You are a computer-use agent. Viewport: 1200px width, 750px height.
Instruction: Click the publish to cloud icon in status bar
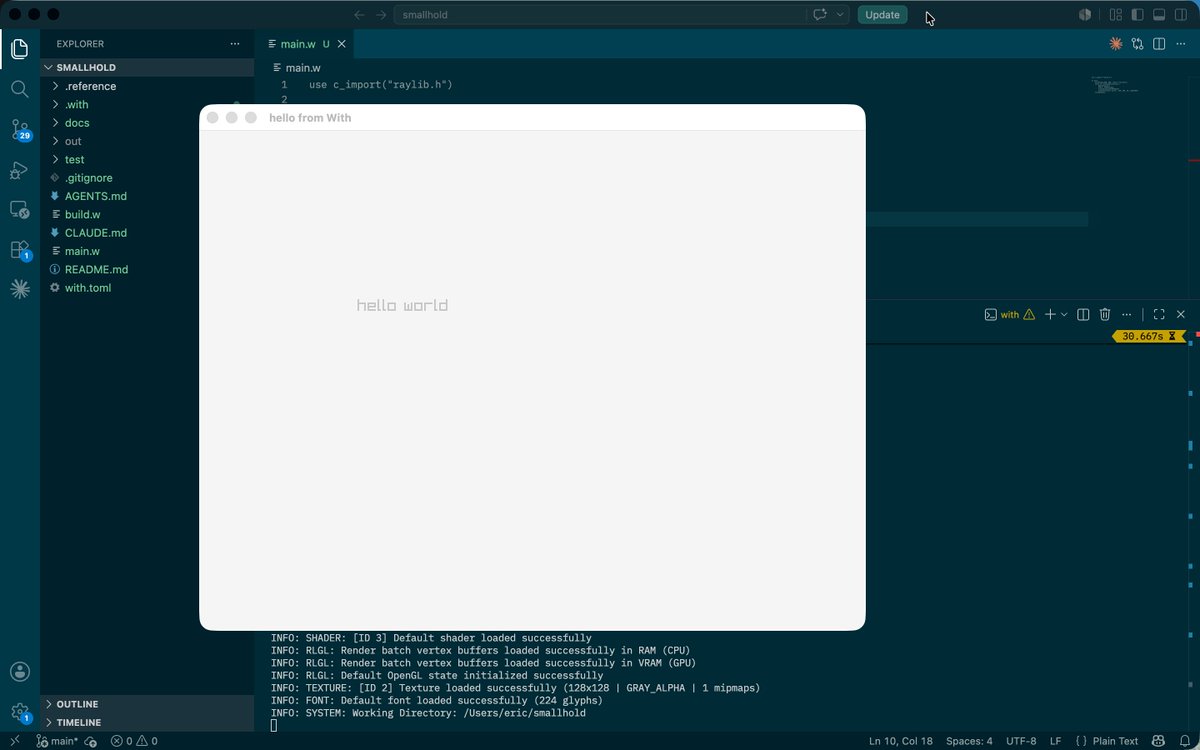pos(91,741)
